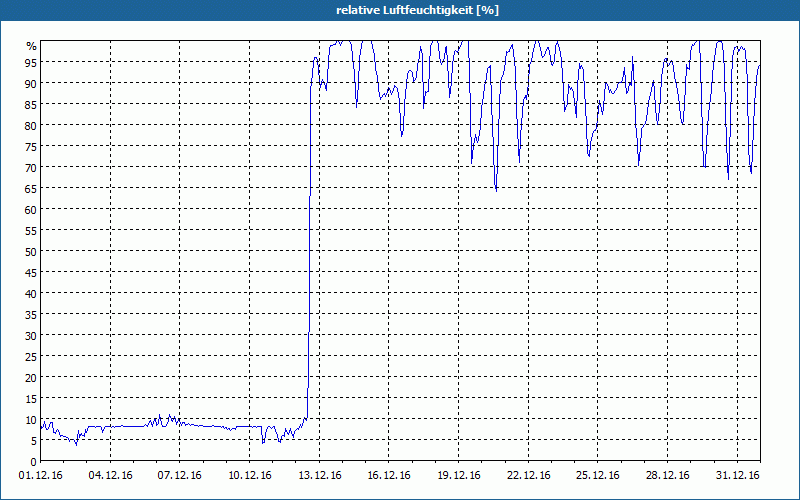Select the 04.12.16 date label
This screenshot has height=500, width=800.
coord(110,476)
